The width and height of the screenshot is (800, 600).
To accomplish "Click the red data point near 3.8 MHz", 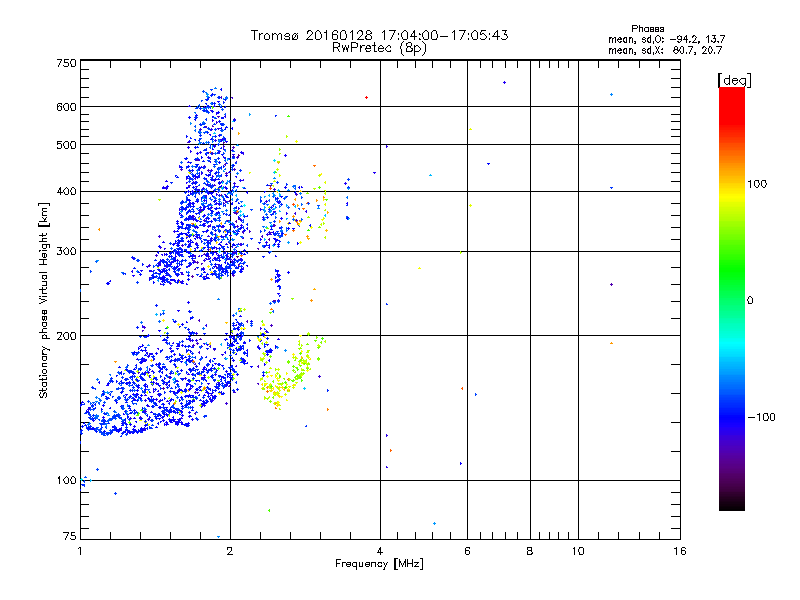I will 366,97.
